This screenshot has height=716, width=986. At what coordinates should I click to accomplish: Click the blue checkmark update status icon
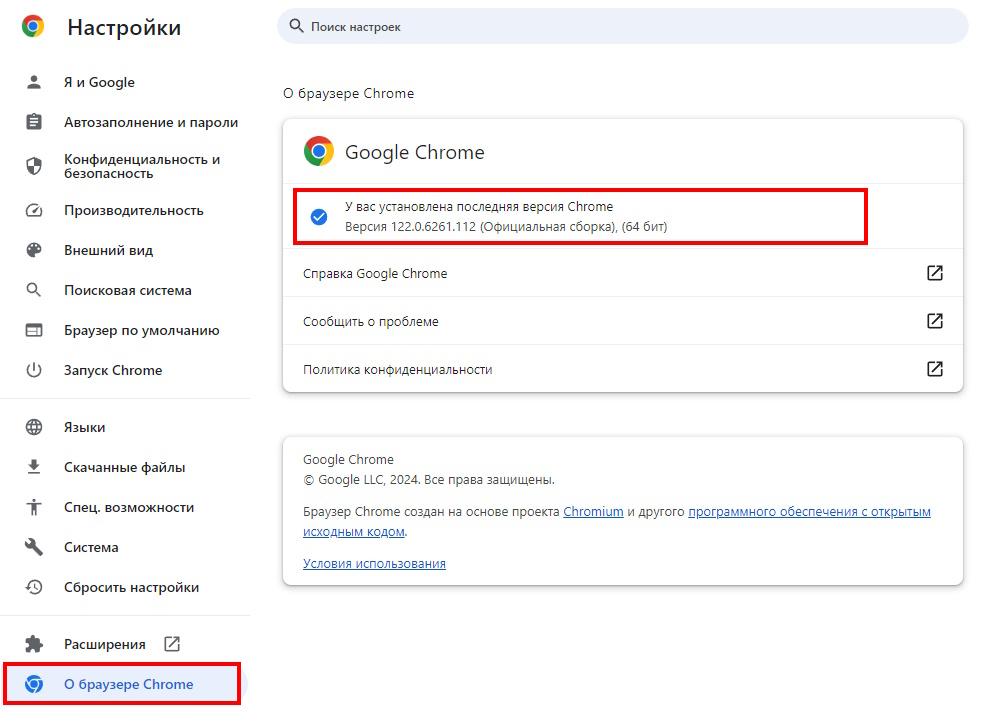click(x=319, y=217)
